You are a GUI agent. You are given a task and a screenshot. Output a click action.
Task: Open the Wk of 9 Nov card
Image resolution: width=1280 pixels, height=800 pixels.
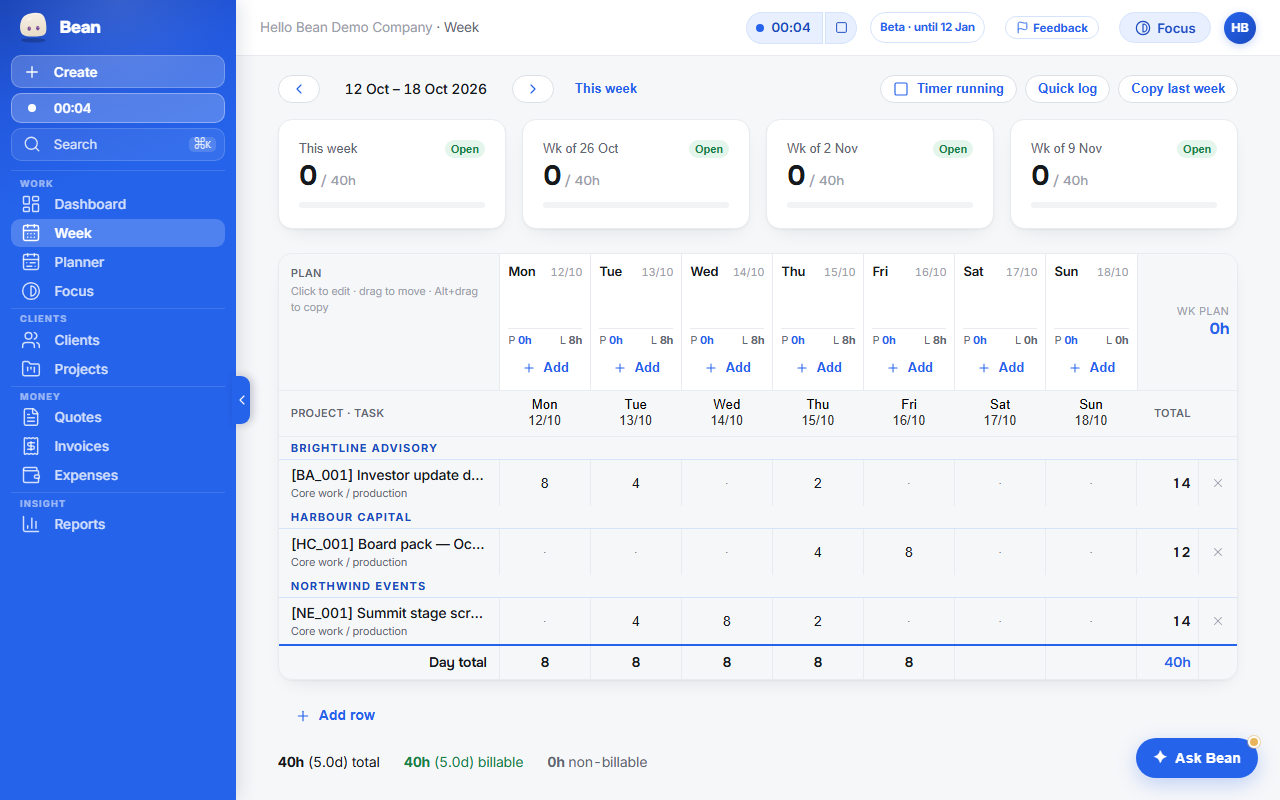pyautogui.click(x=1124, y=174)
